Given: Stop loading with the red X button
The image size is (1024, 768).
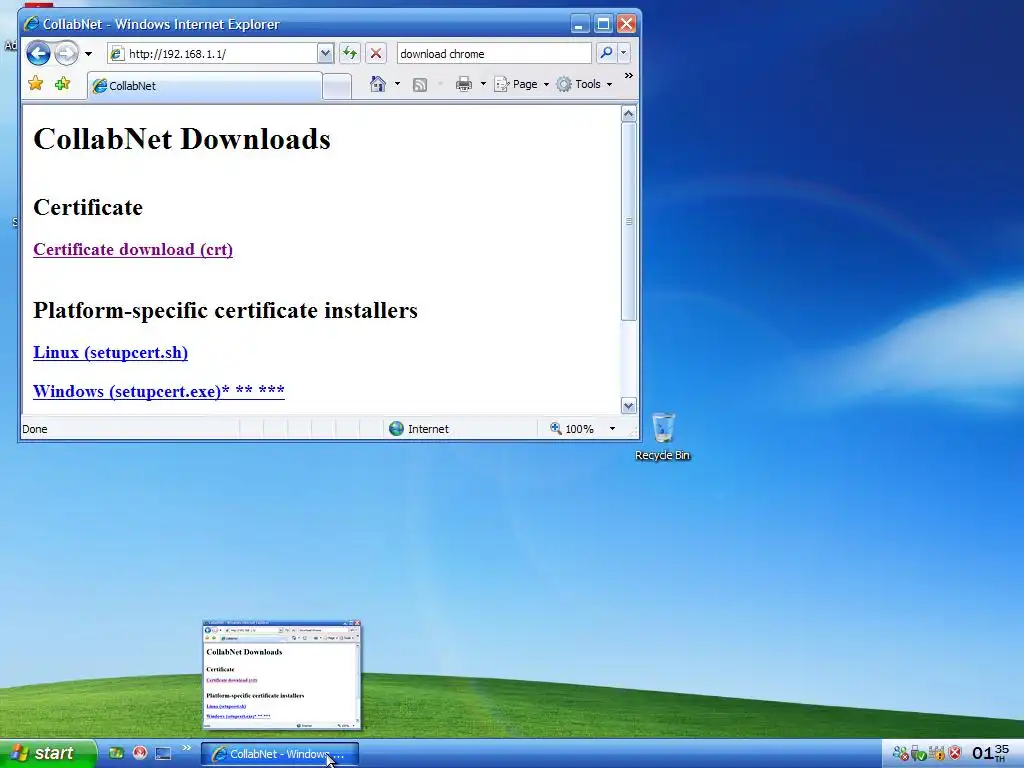Looking at the screenshot, I should 376,54.
